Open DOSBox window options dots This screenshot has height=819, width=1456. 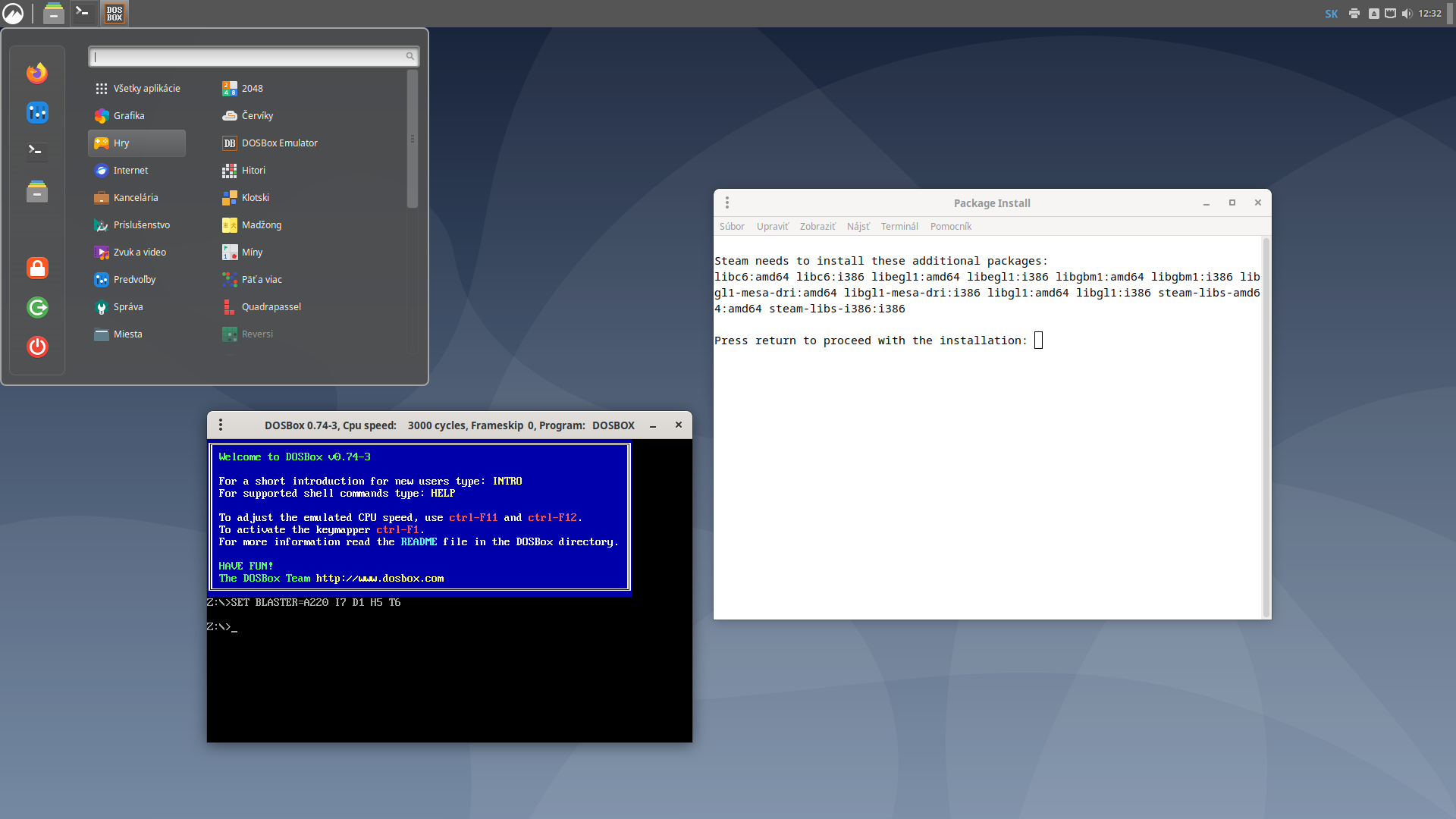coord(221,425)
